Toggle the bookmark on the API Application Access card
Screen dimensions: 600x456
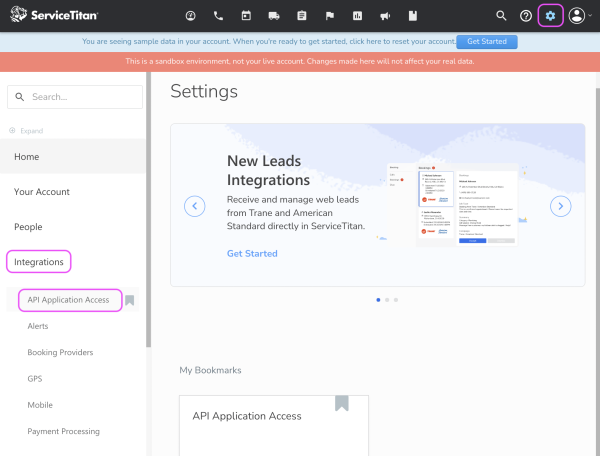342,403
